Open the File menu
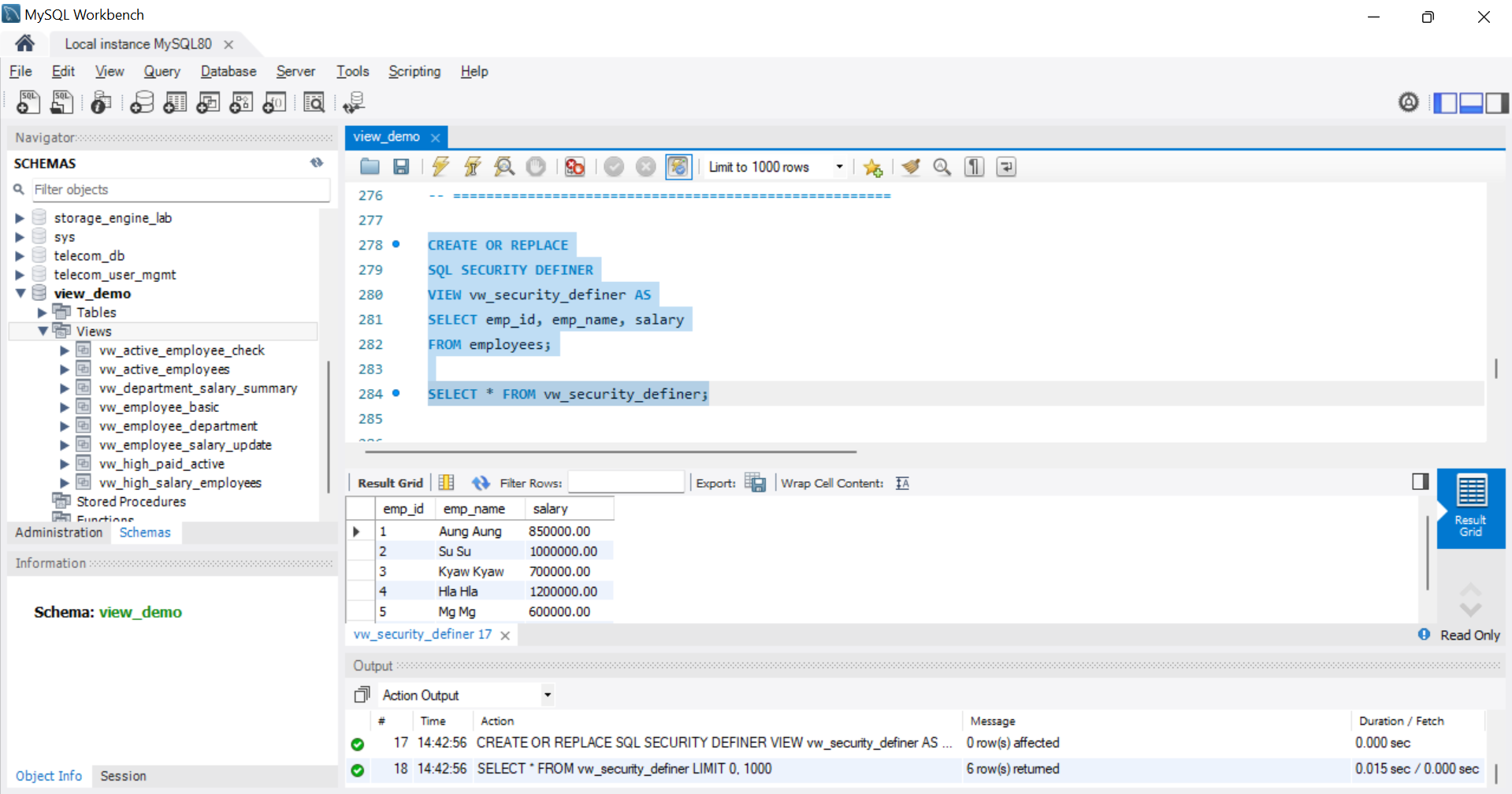Screen dimensions: 1512x794 [20, 71]
